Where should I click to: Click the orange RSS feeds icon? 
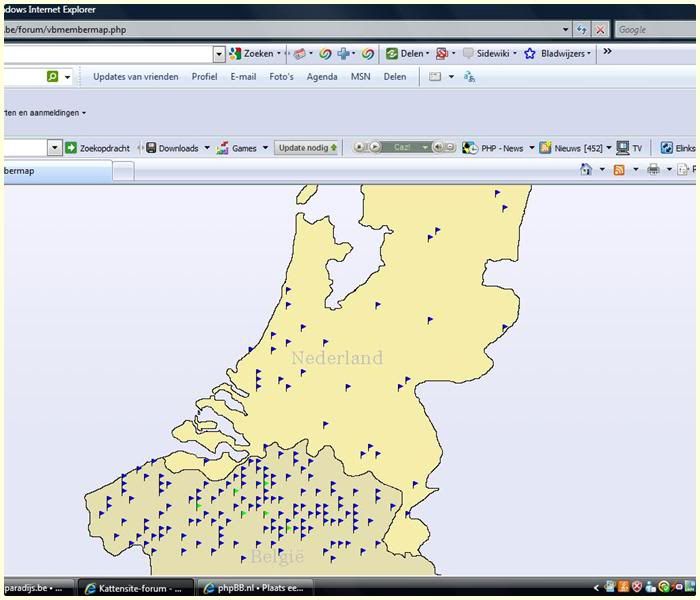(x=619, y=170)
